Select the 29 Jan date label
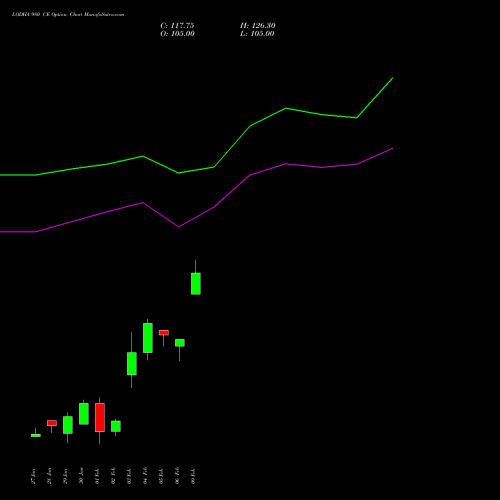Screen dimensions: 500x500 point(65,476)
